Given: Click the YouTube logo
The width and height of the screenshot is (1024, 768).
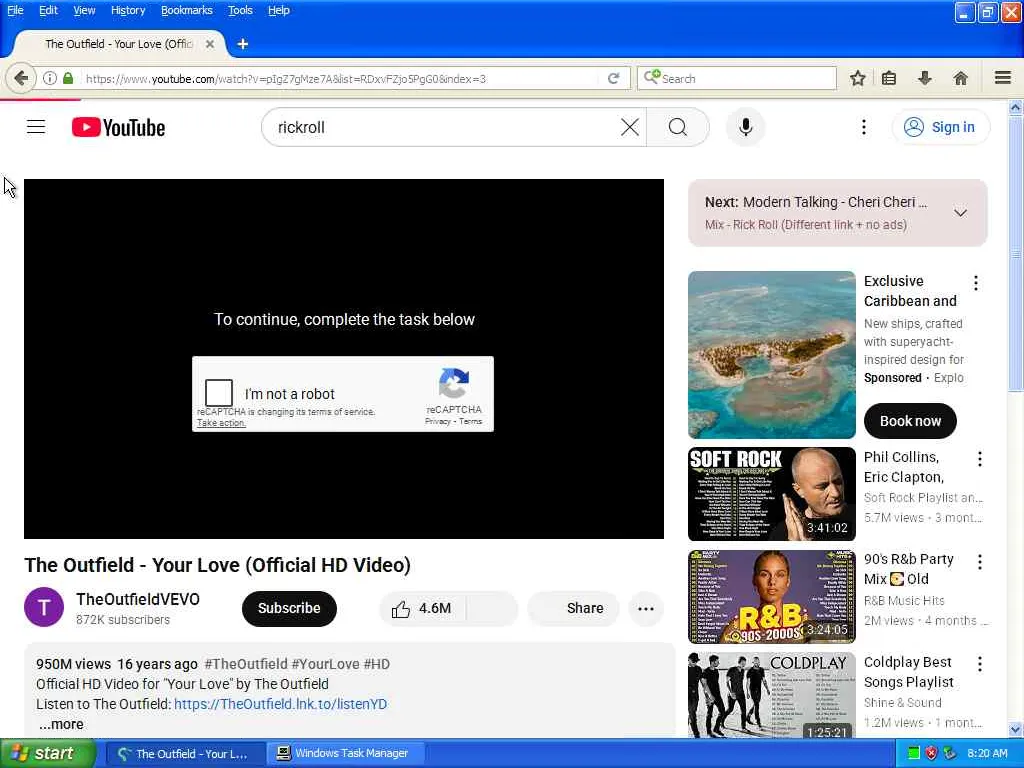Looking at the screenshot, I should tap(118, 127).
